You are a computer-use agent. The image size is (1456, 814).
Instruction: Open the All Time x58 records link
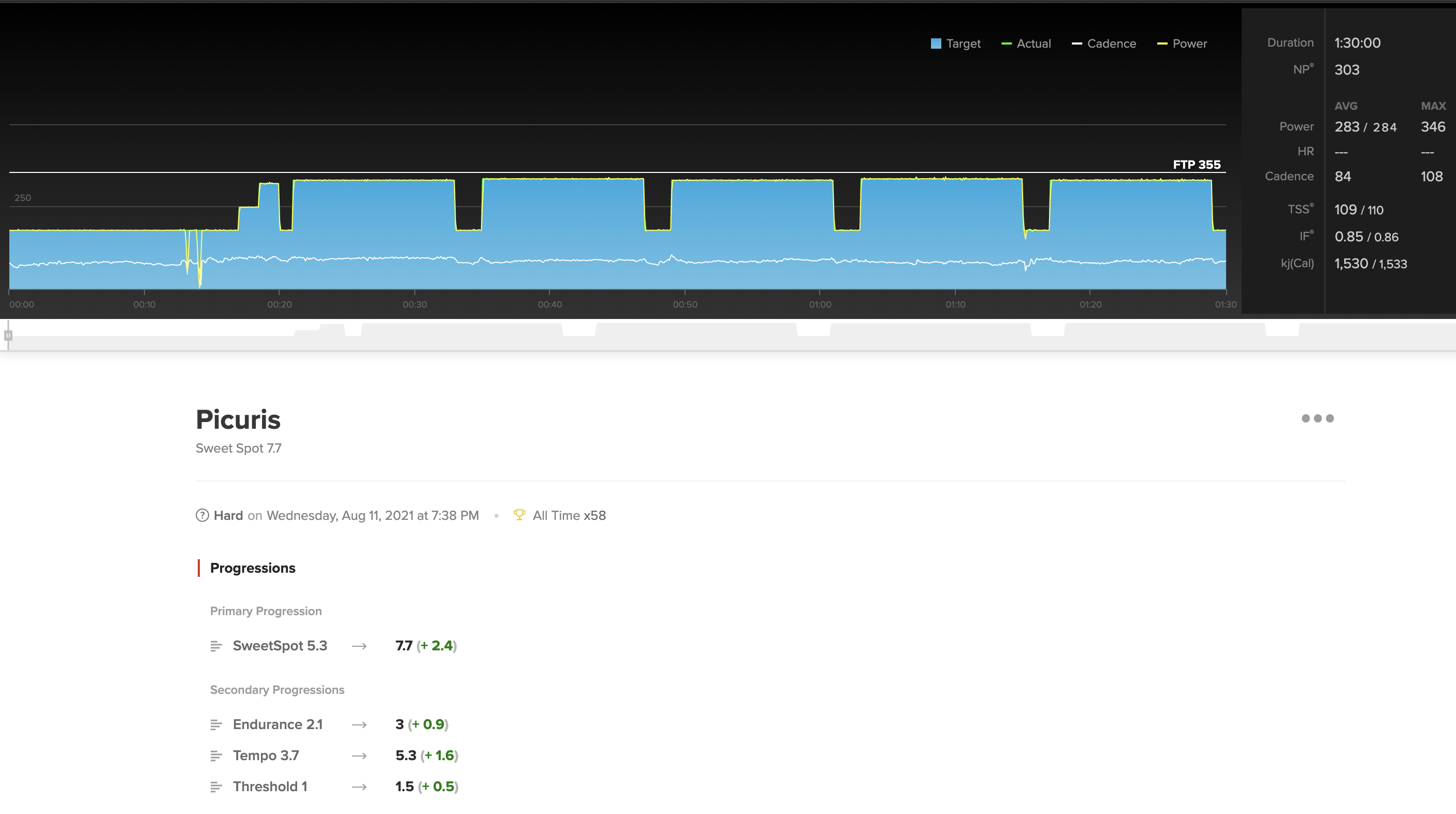(569, 515)
